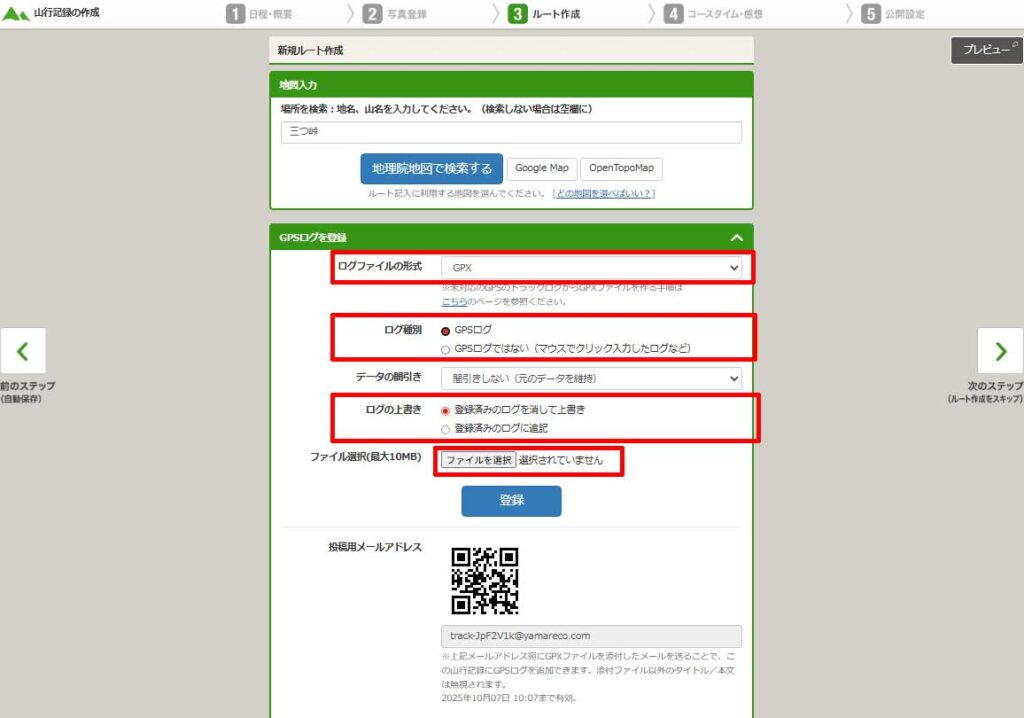Select the GPSログ radio option
1024x718 pixels.
[x=446, y=330]
